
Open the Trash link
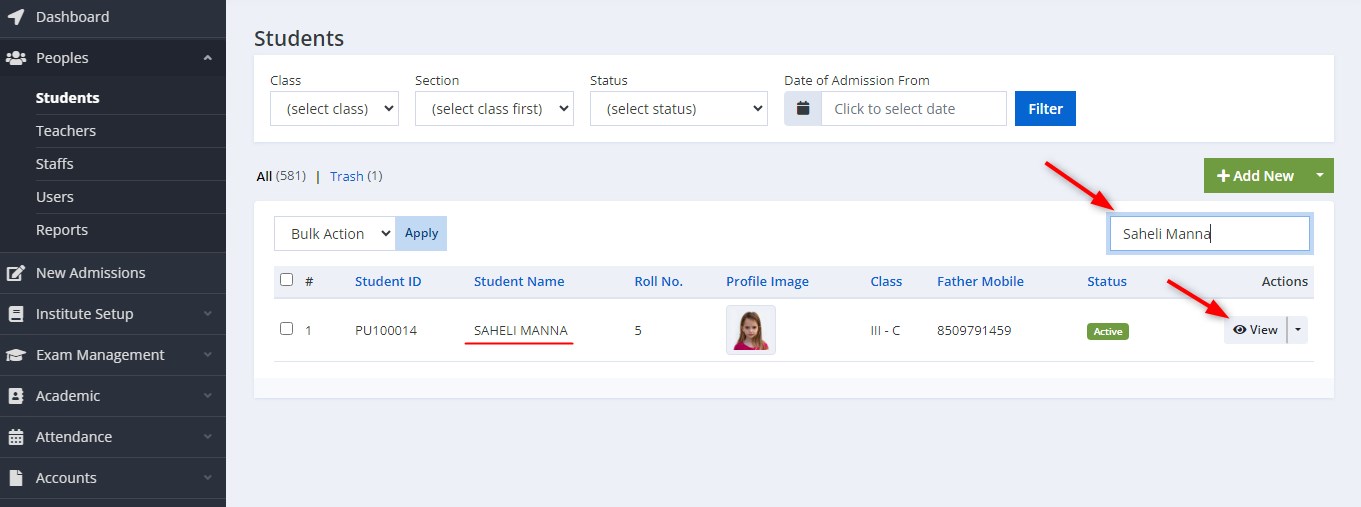tap(347, 176)
